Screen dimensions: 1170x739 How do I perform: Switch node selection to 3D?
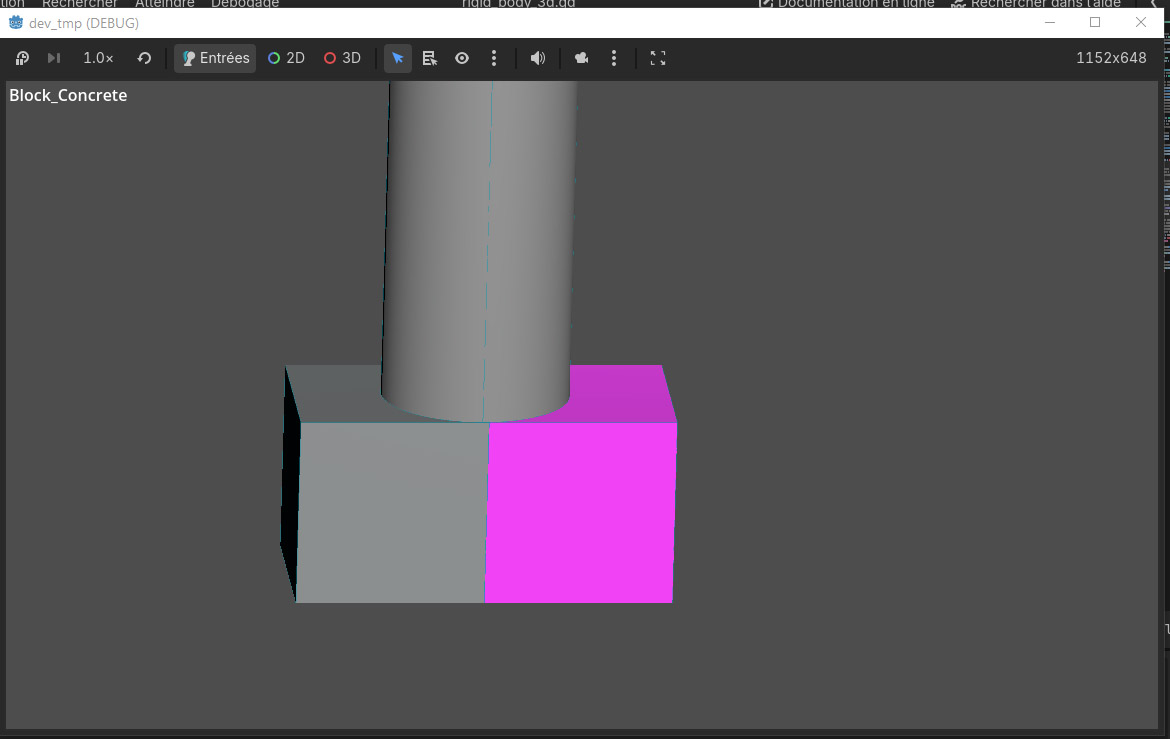[342, 59]
